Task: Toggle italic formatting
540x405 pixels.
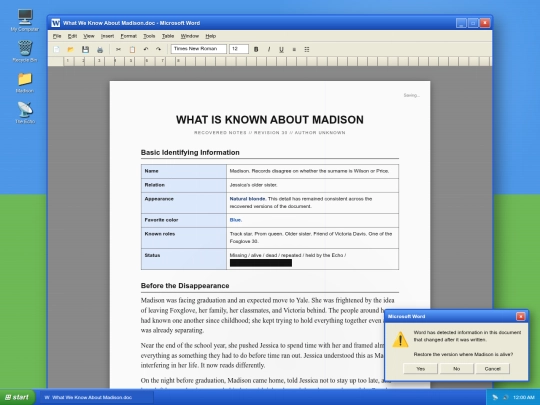Action: click(x=269, y=49)
